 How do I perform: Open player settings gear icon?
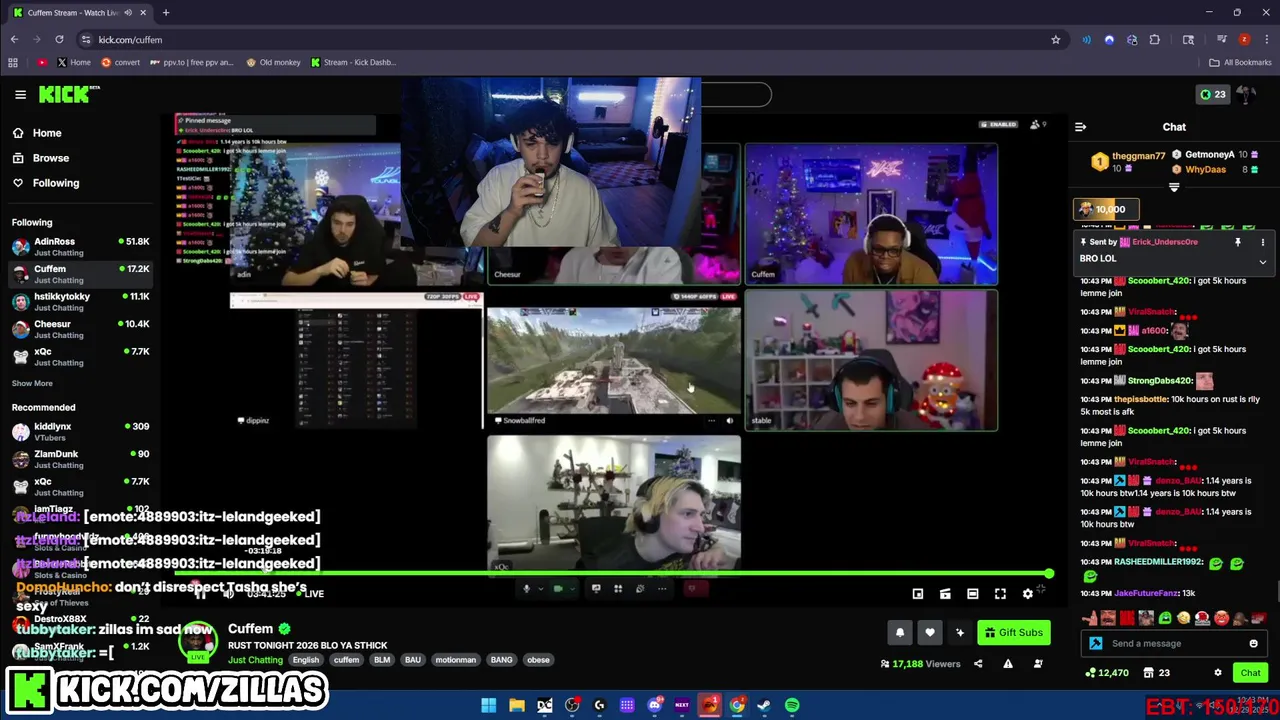[x=1027, y=594]
